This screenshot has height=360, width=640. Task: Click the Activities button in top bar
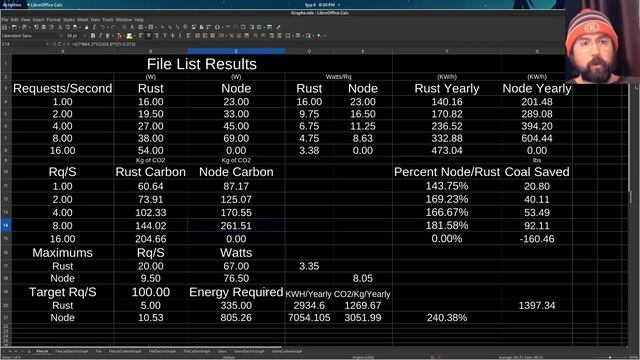(12, 5)
